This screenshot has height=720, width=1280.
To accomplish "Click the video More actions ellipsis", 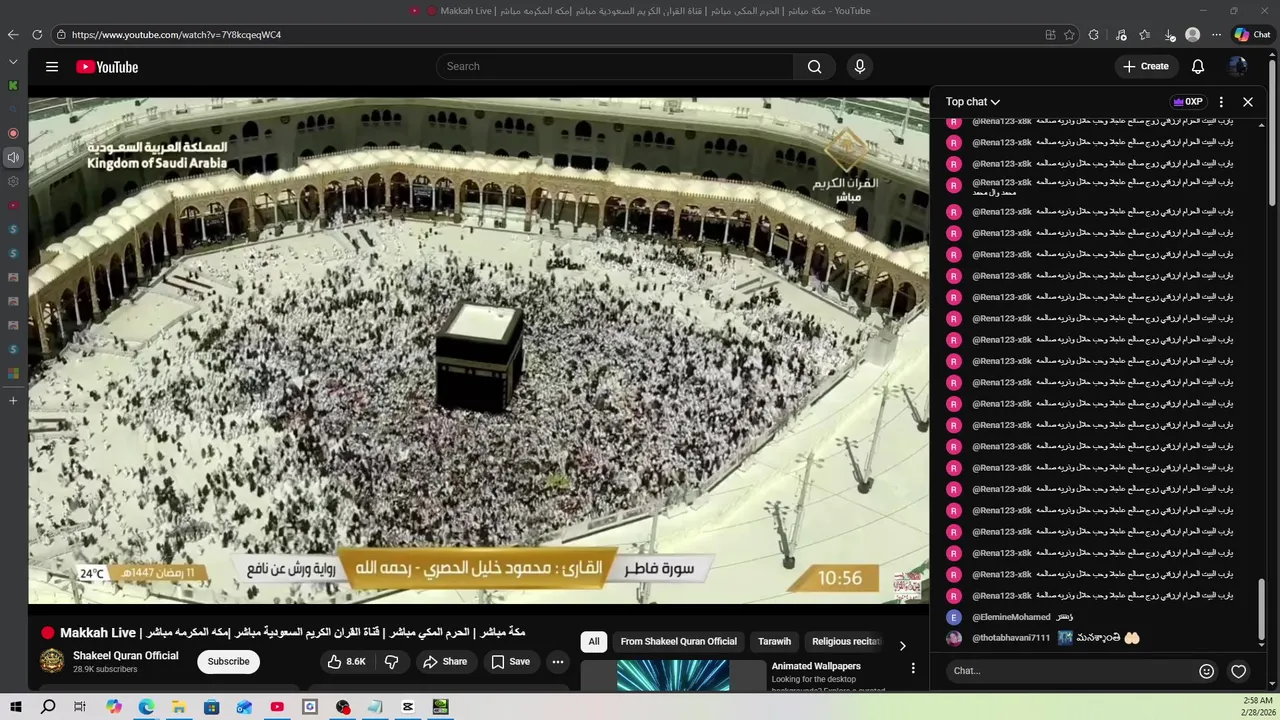I will [x=558, y=661].
